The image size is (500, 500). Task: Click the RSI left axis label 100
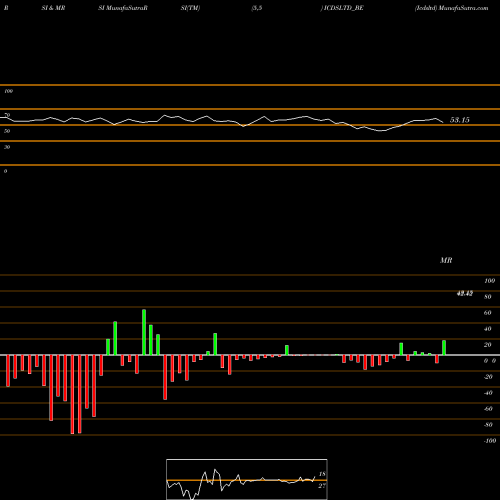click(x=8, y=91)
